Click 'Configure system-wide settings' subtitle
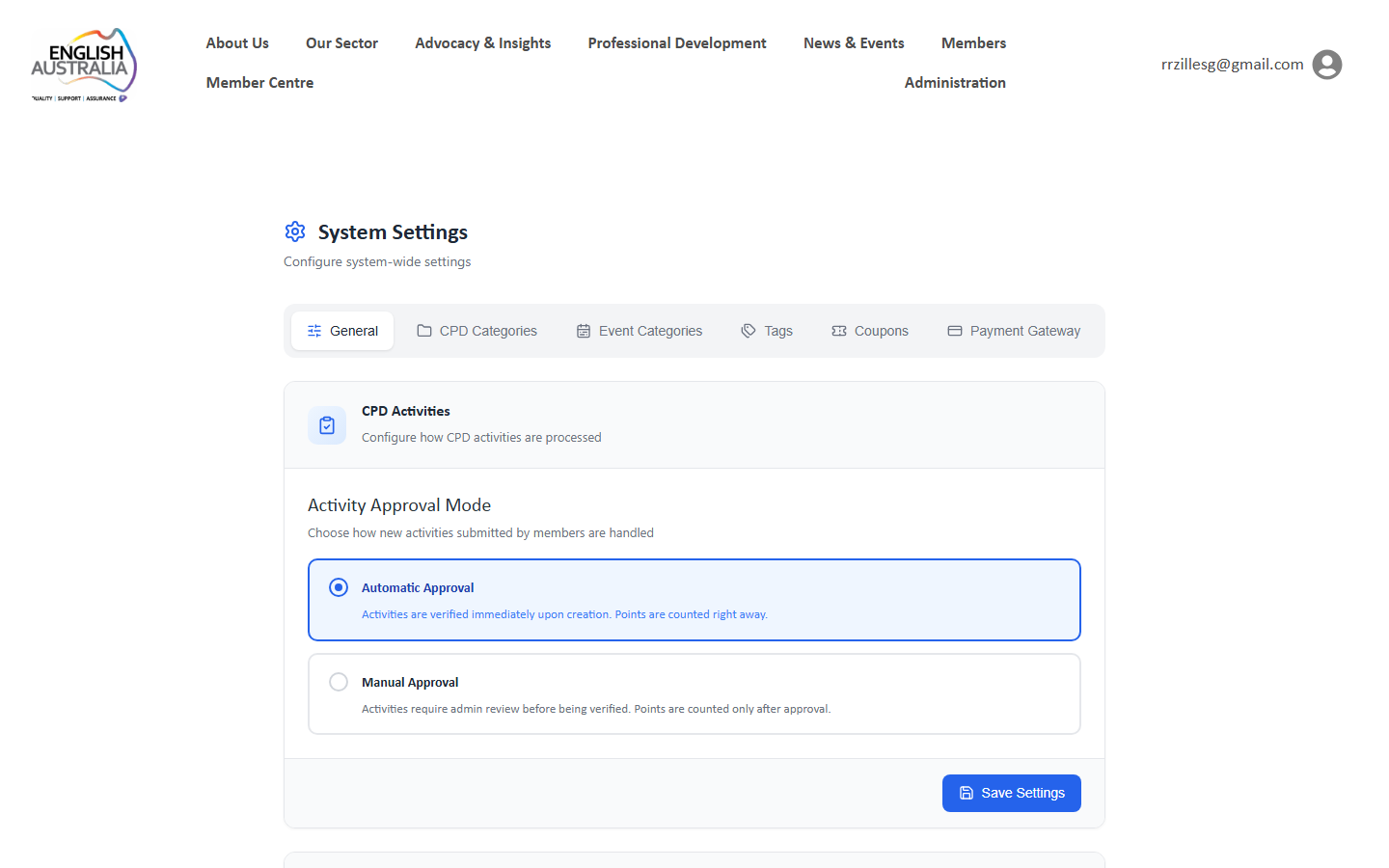The image size is (1389, 868). click(377, 261)
